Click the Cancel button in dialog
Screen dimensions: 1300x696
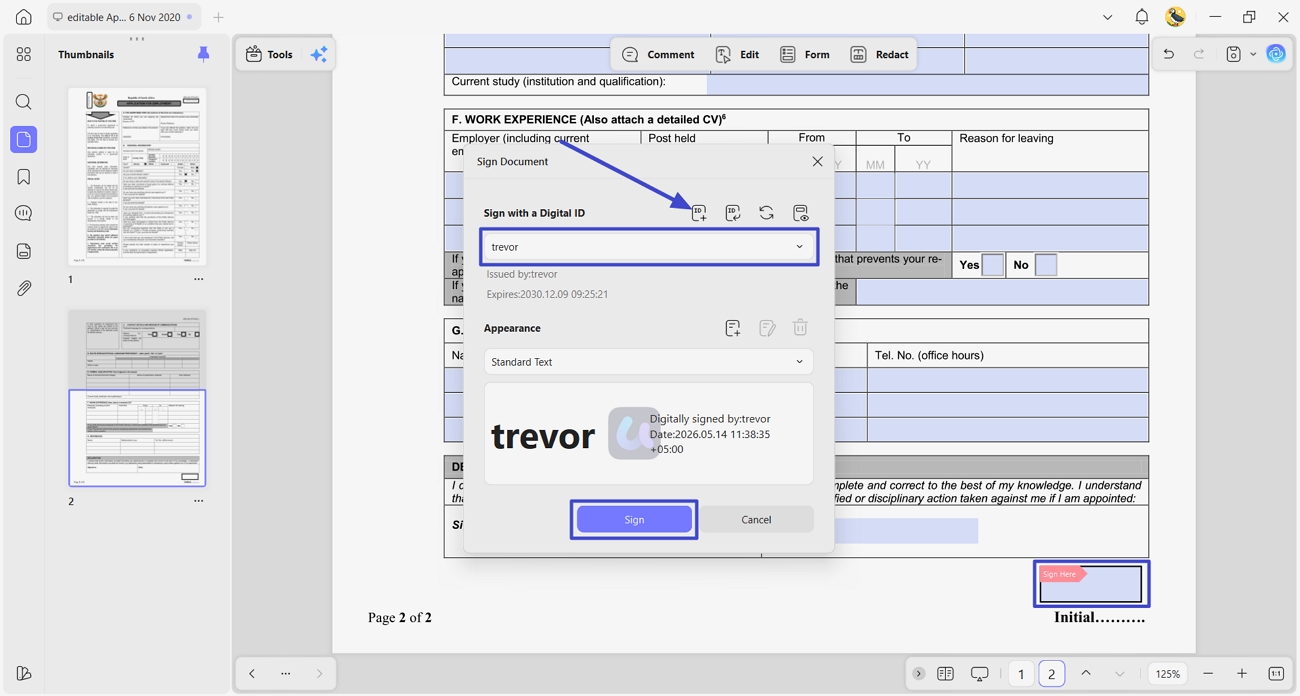pyautogui.click(x=756, y=520)
